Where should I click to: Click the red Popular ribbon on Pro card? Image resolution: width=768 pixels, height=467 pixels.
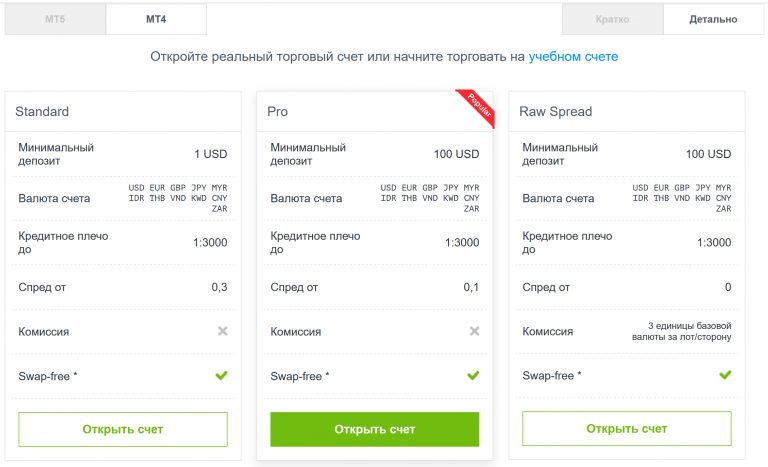(x=477, y=108)
